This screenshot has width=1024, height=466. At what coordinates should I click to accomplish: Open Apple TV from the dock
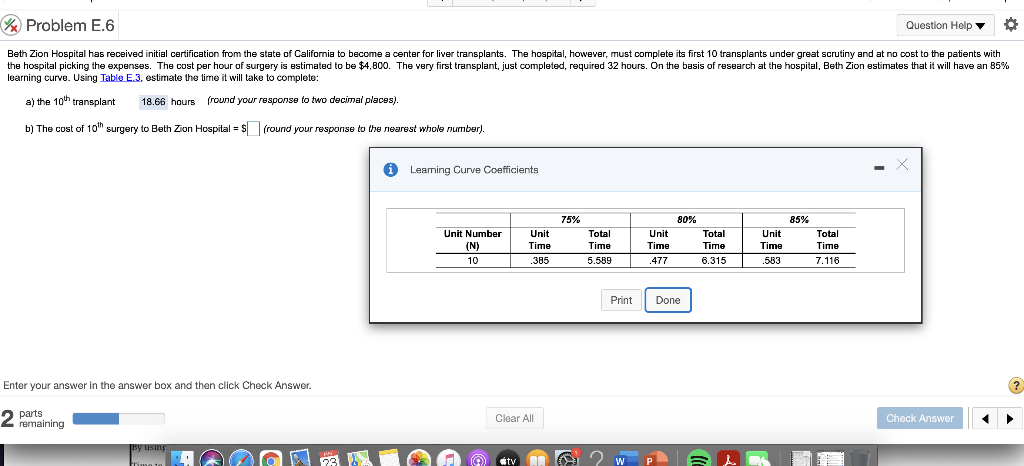click(507, 458)
